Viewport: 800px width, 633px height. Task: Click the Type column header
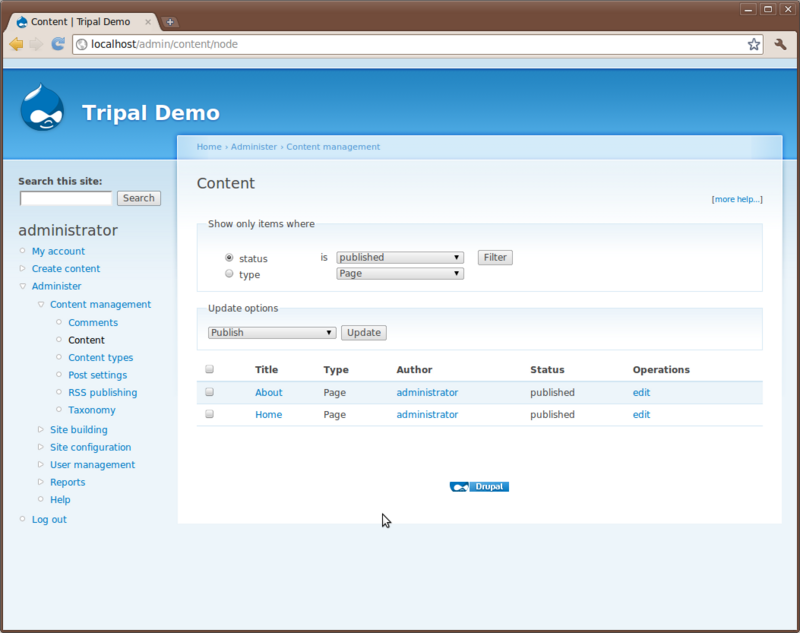336,369
